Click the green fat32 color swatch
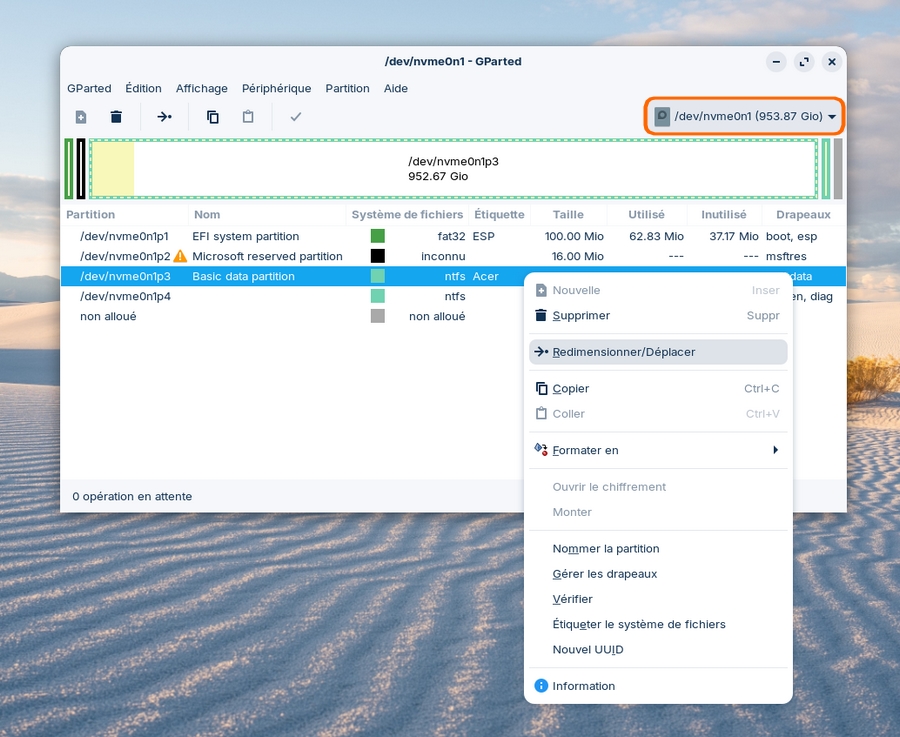The height and width of the screenshot is (737, 900). (377, 237)
